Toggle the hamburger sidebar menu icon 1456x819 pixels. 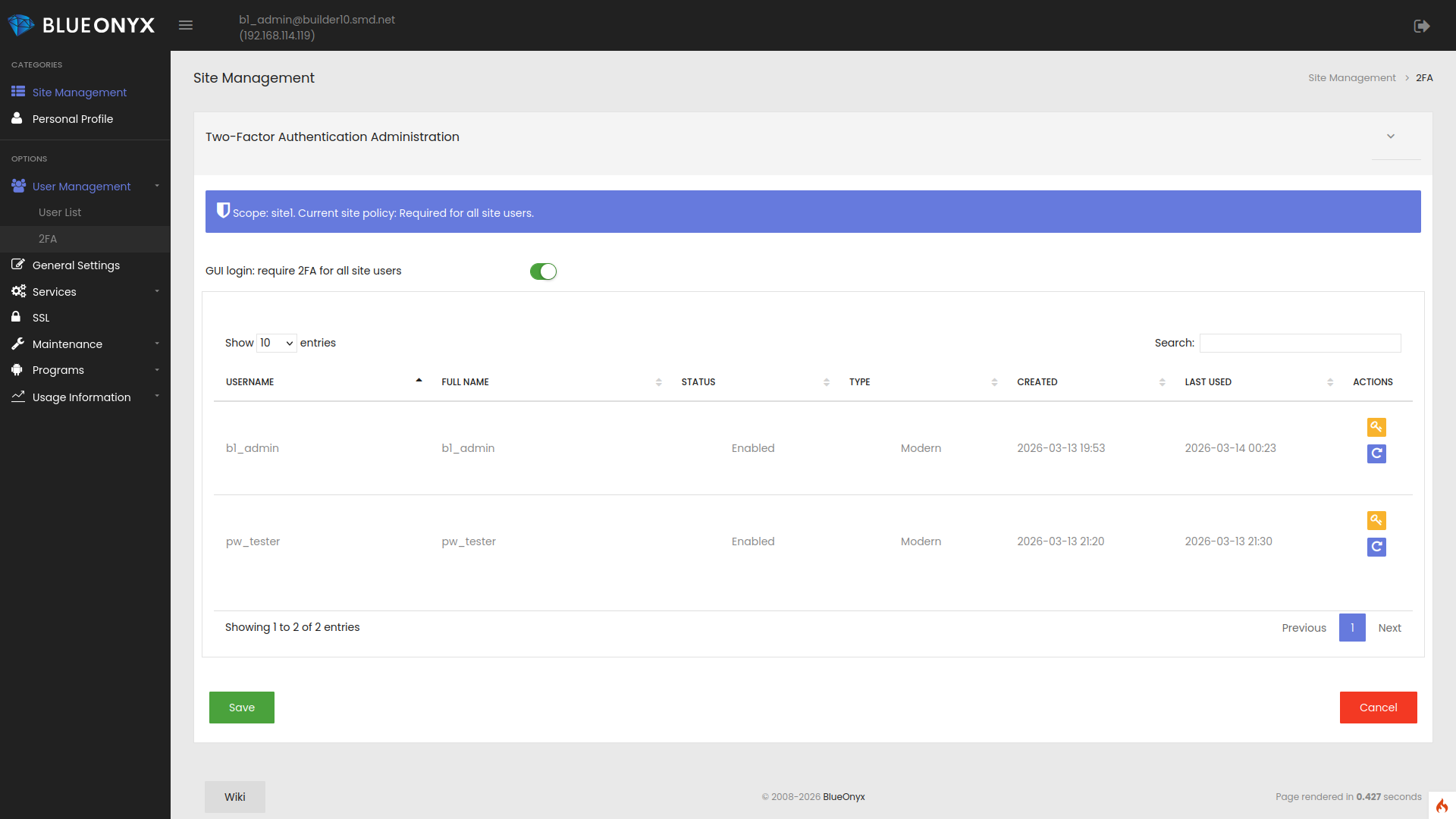tap(186, 25)
